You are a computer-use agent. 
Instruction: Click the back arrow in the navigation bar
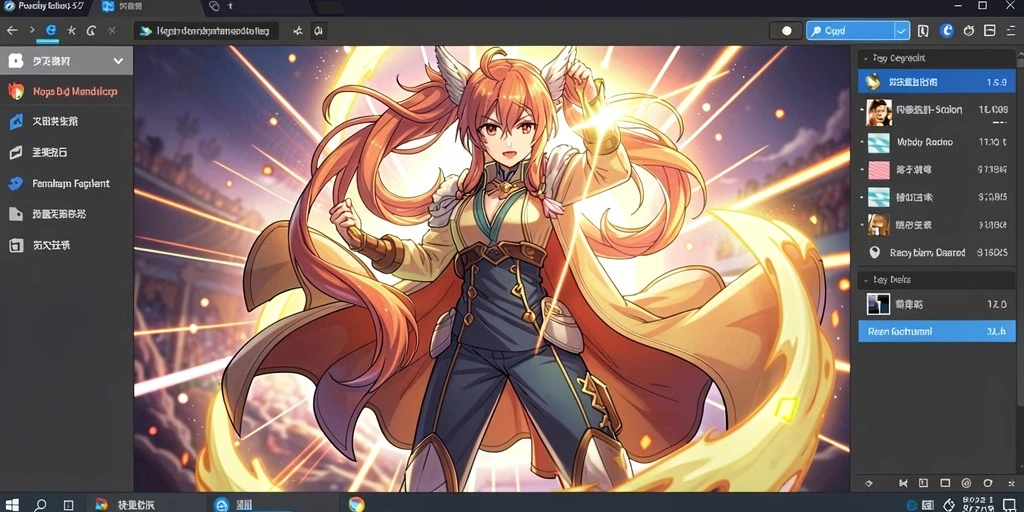[x=12, y=30]
